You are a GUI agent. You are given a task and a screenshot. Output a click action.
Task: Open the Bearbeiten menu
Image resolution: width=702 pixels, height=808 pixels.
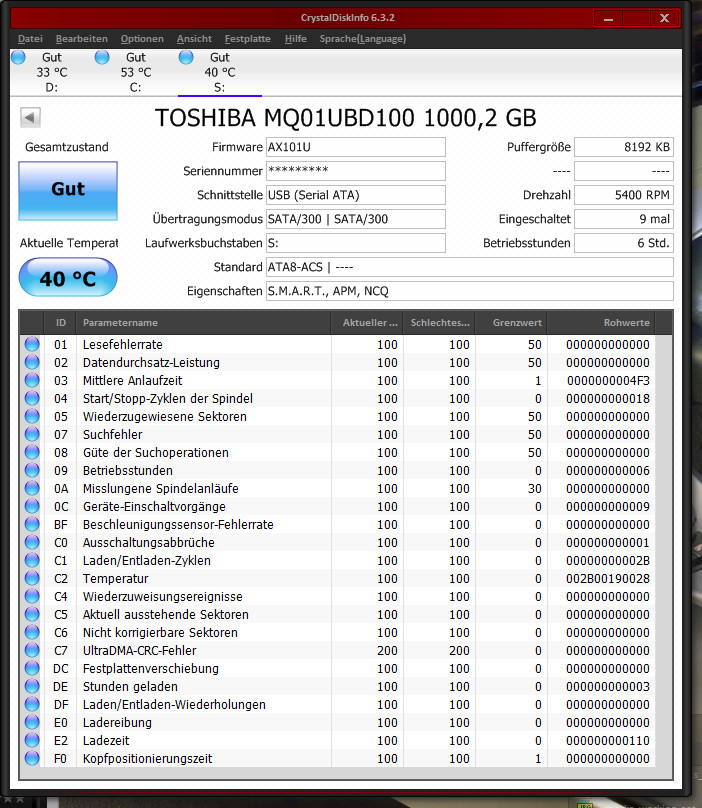[81, 39]
